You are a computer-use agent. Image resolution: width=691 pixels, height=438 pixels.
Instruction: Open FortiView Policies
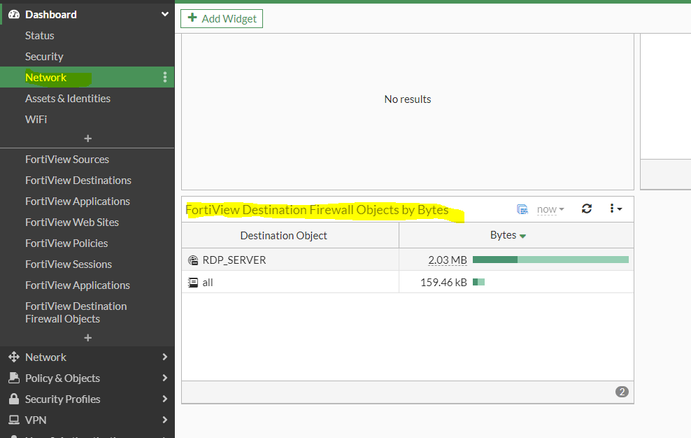pyautogui.click(x=66, y=243)
